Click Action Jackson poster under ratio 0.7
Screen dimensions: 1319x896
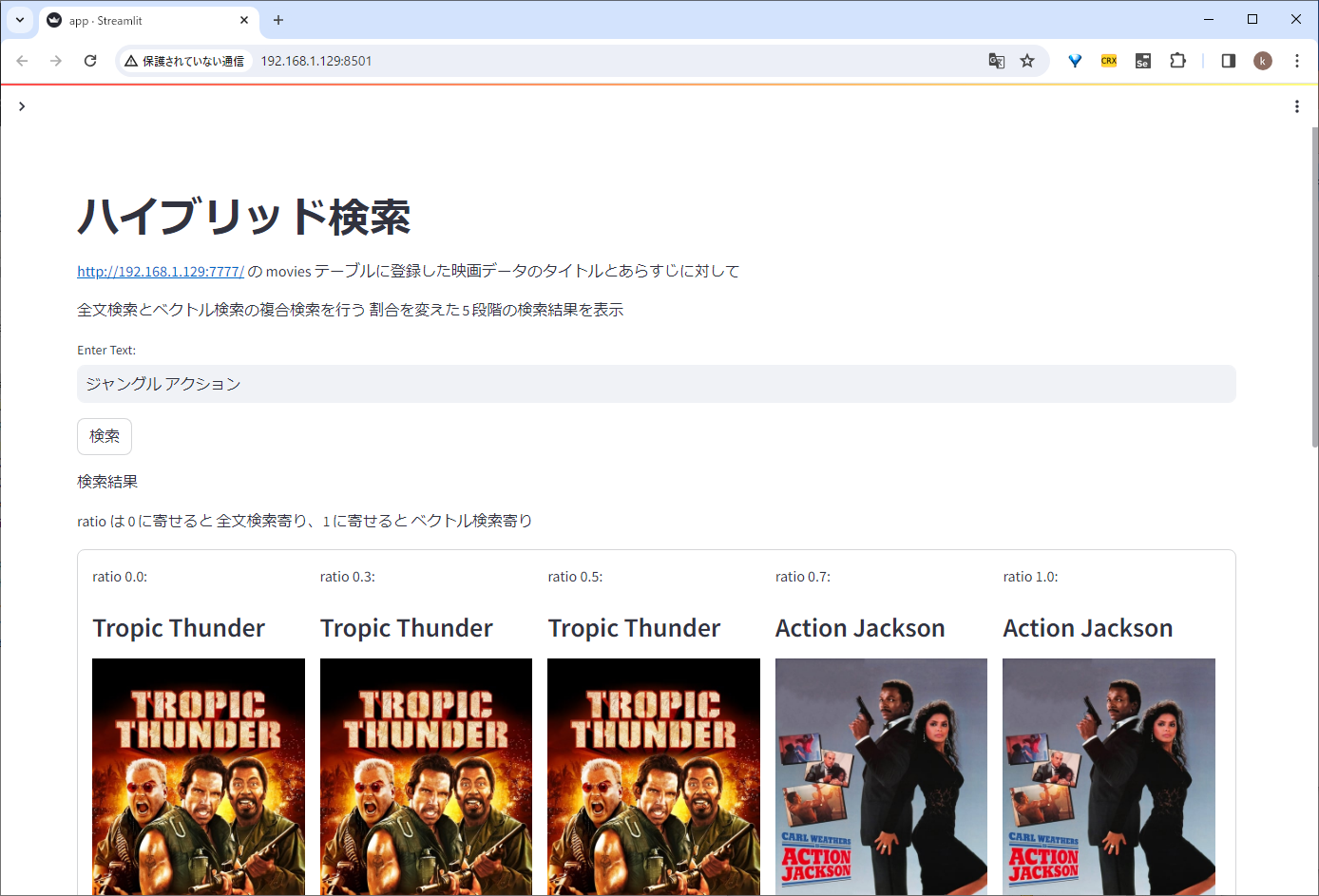point(881,776)
